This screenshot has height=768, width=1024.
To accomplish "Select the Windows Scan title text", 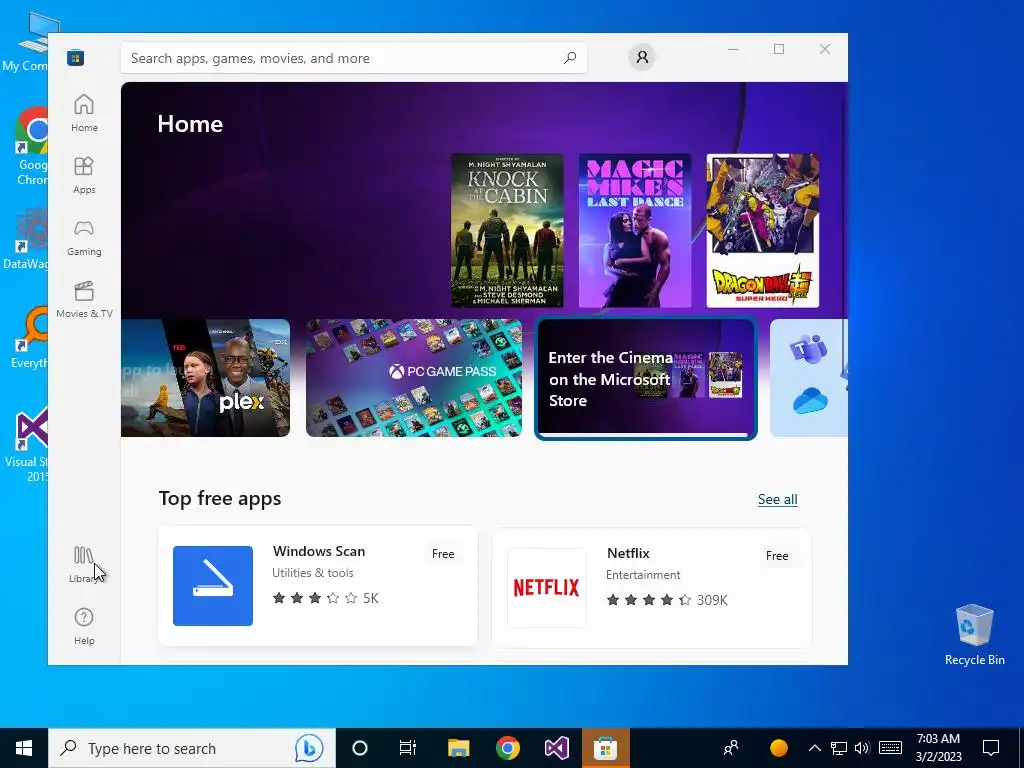I will pyautogui.click(x=319, y=551).
